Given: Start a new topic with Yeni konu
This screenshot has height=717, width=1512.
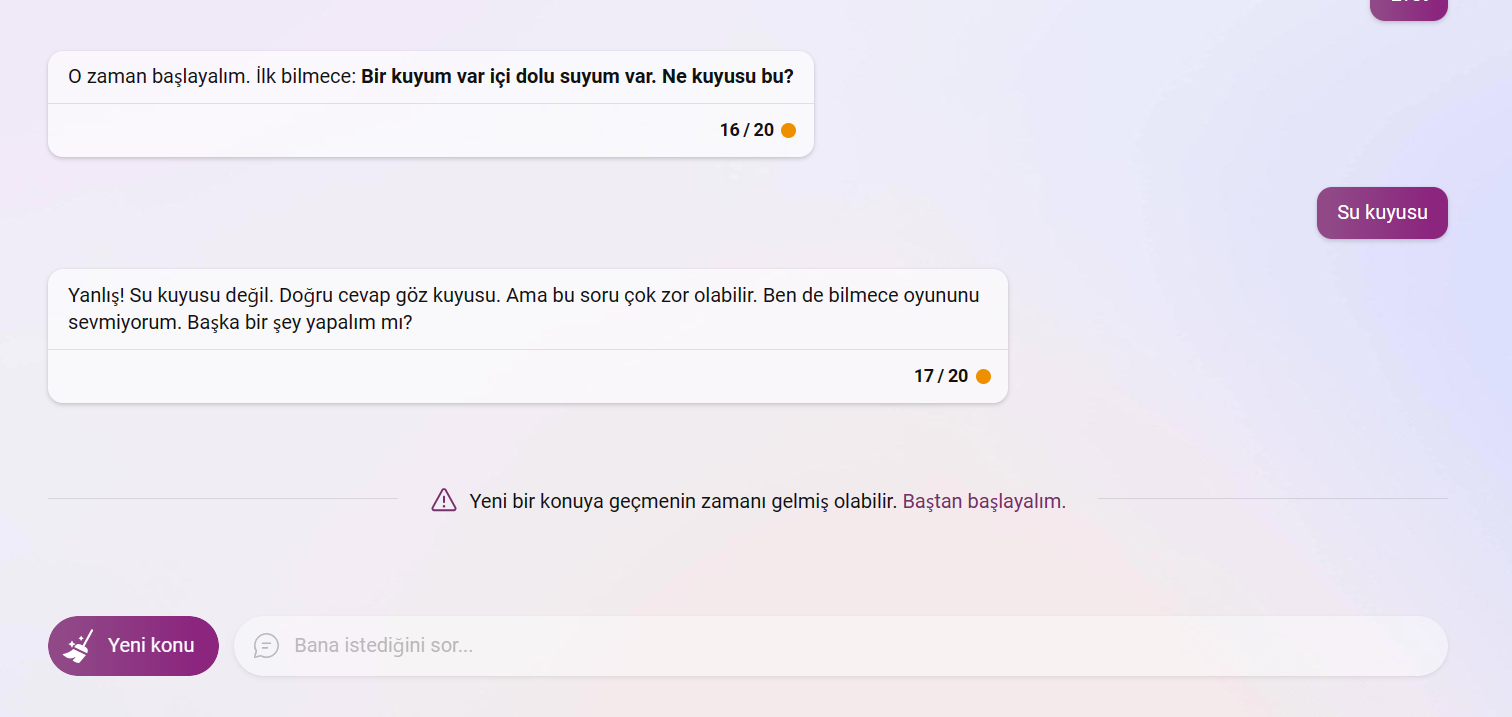Looking at the screenshot, I should click(x=133, y=646).
